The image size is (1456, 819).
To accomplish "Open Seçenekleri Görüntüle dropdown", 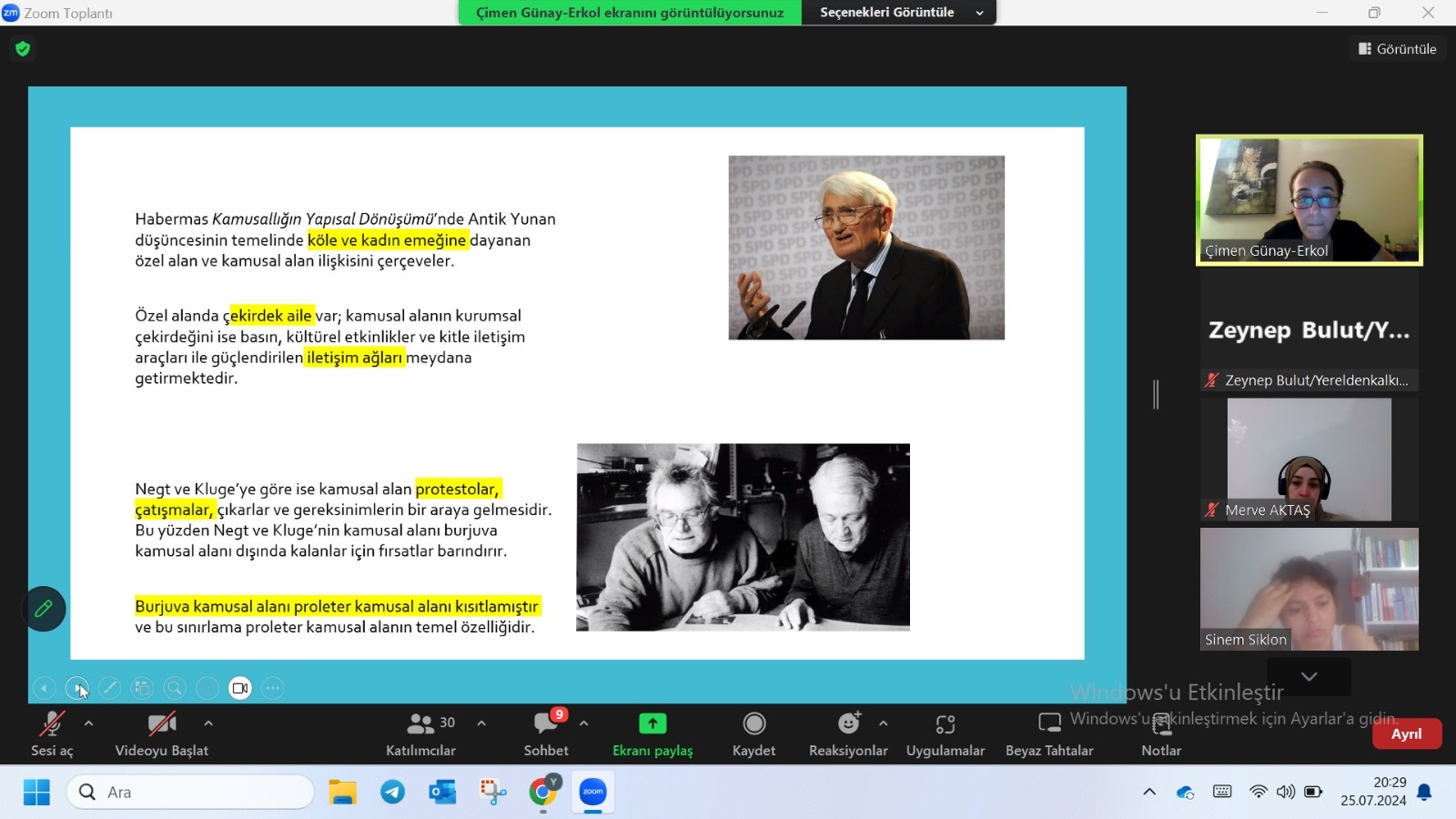I will (x=899, y=13).
